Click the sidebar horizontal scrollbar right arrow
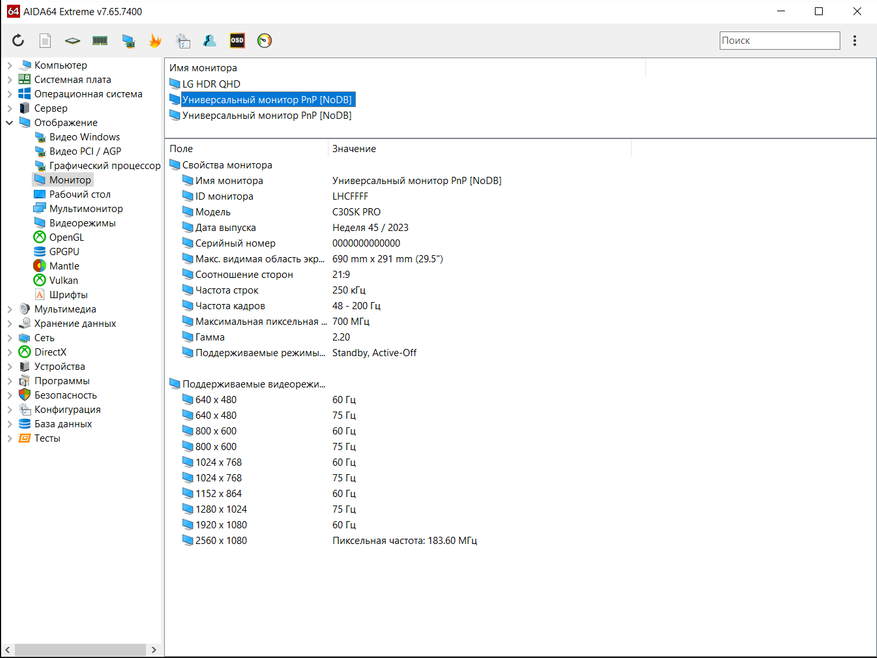 (x=154, y=650)
